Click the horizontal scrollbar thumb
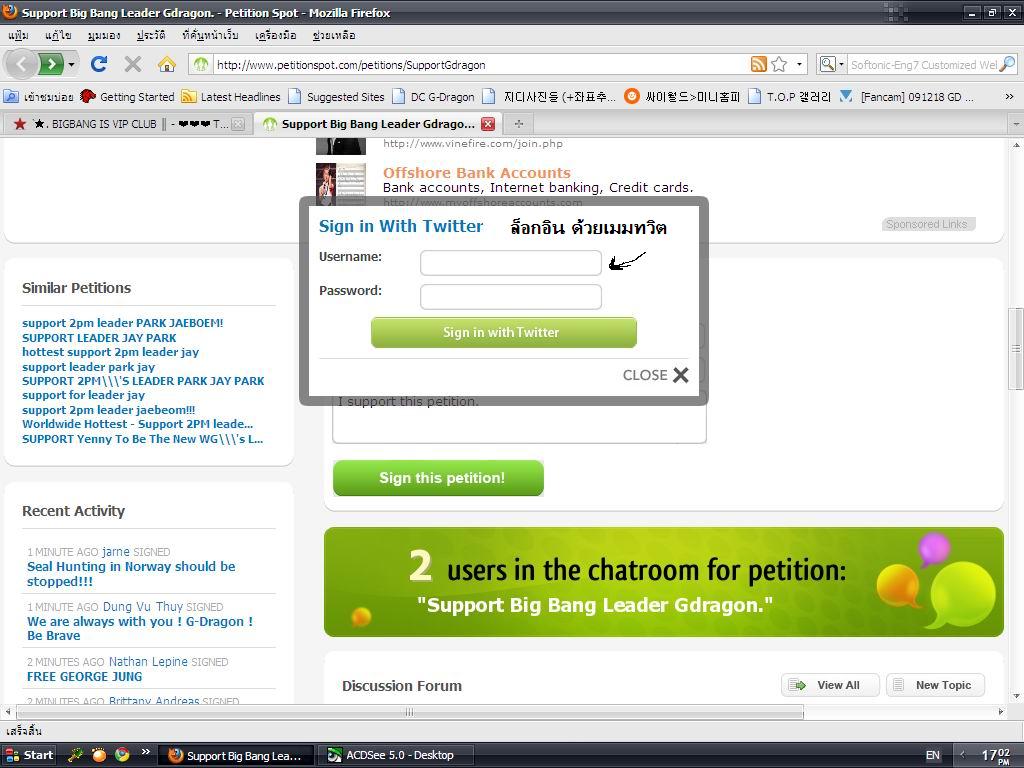The height and width of the screenshot is (768, 1024). (409, 712)
